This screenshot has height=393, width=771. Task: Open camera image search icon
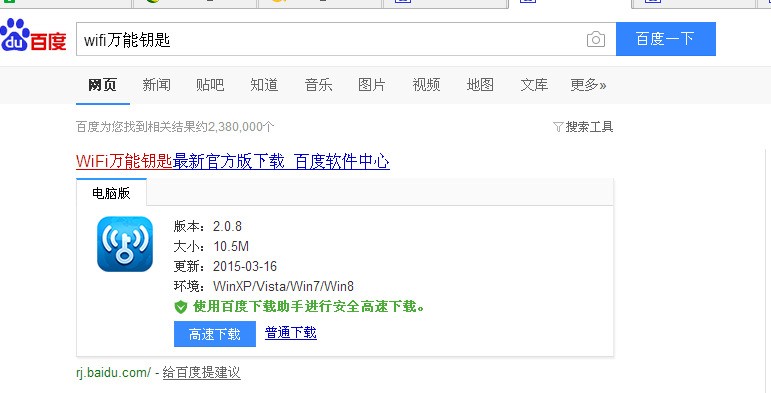595,39
